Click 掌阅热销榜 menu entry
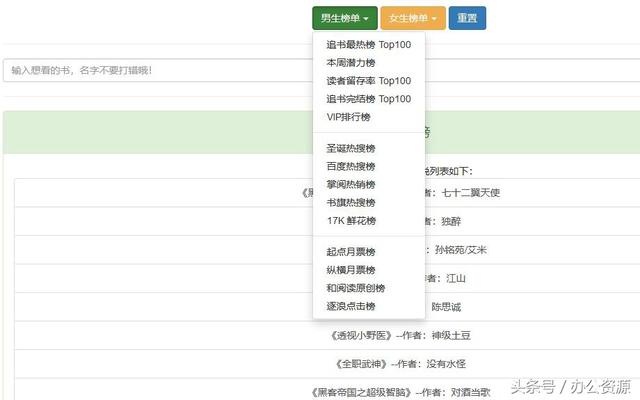The height and width of the screenshot is (400, 640). point(351,184)
